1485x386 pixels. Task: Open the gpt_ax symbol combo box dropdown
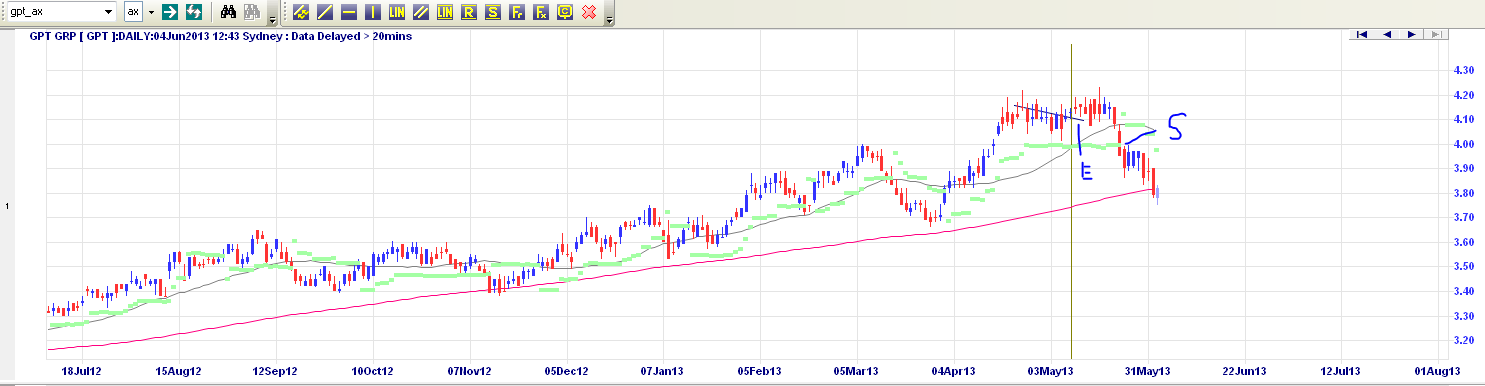tap(109, 12)
